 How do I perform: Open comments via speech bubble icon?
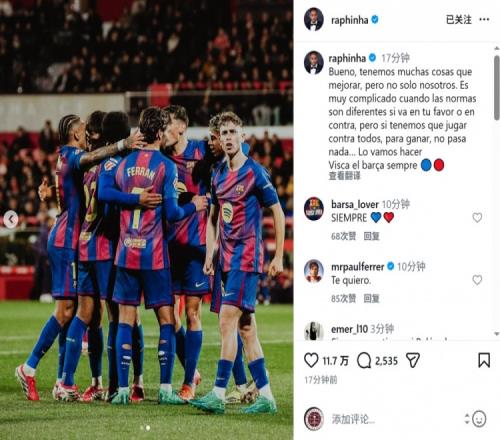click(x=364, y=361)
